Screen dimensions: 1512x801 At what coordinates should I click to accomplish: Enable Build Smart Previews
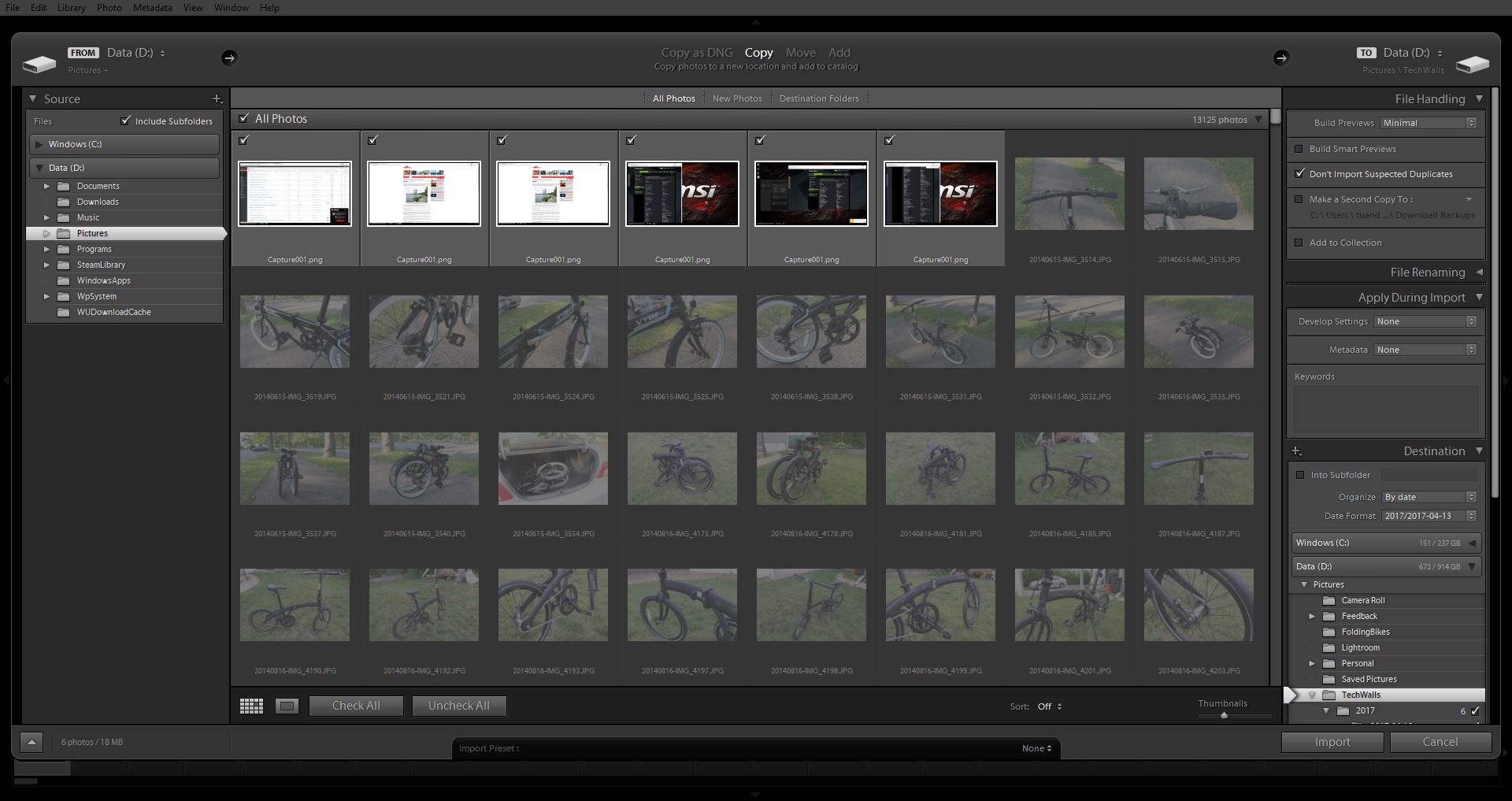(1299, 149)
